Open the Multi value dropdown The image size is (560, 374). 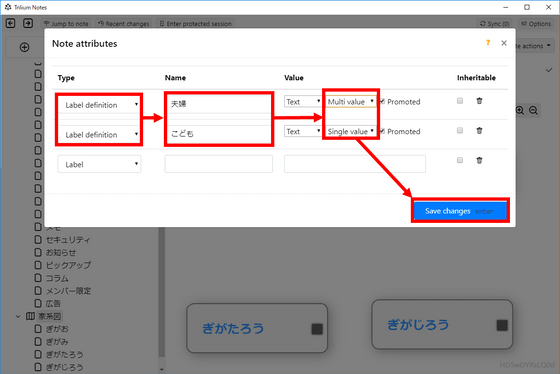351,101
